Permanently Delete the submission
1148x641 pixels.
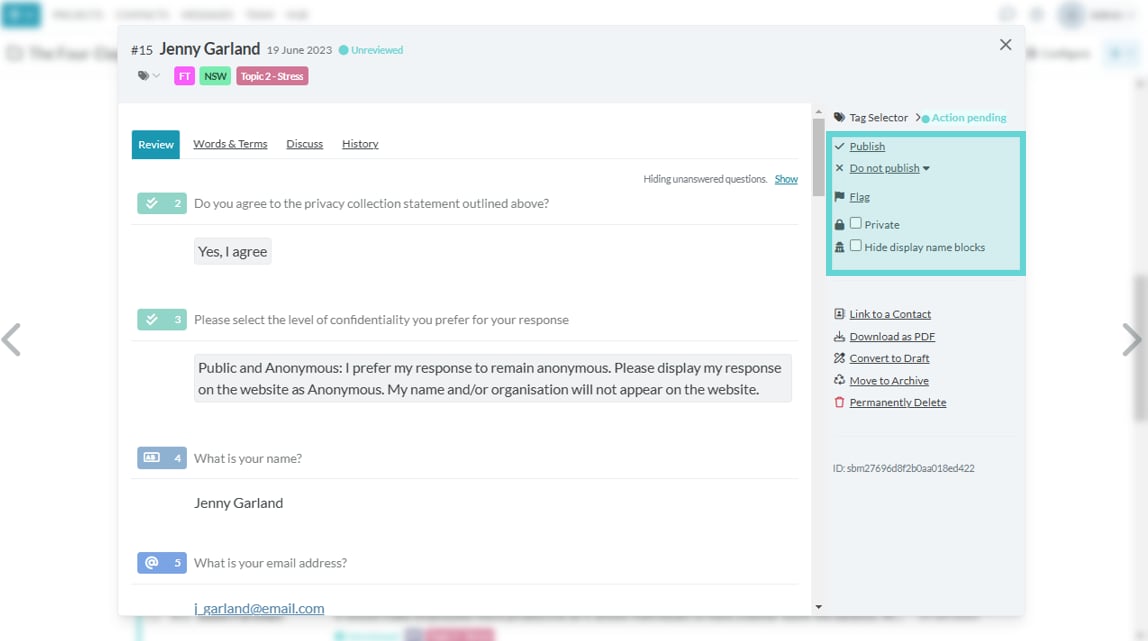(x=898, y=402)
